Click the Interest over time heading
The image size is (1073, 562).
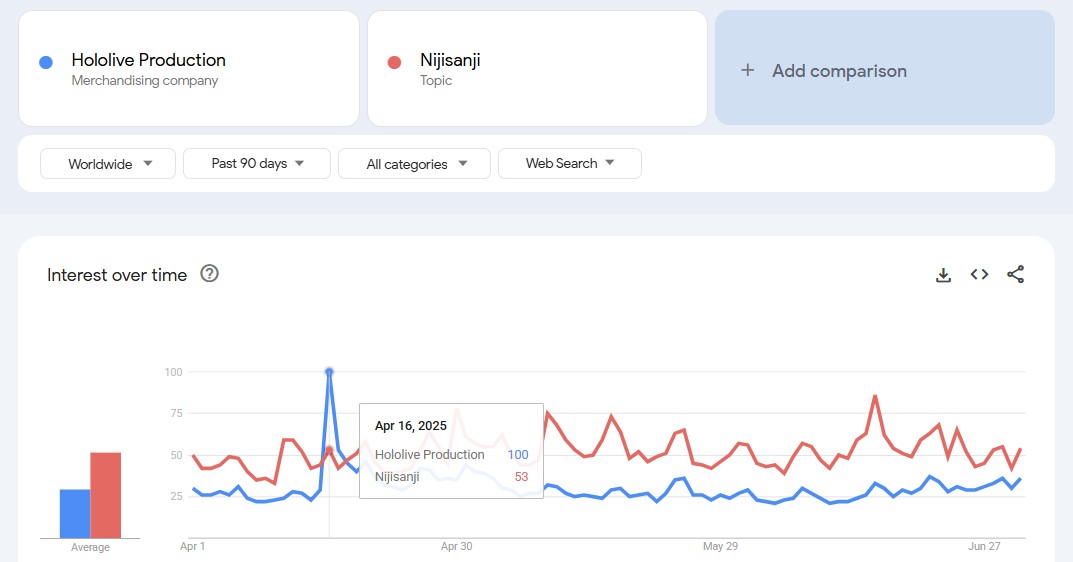117,275
